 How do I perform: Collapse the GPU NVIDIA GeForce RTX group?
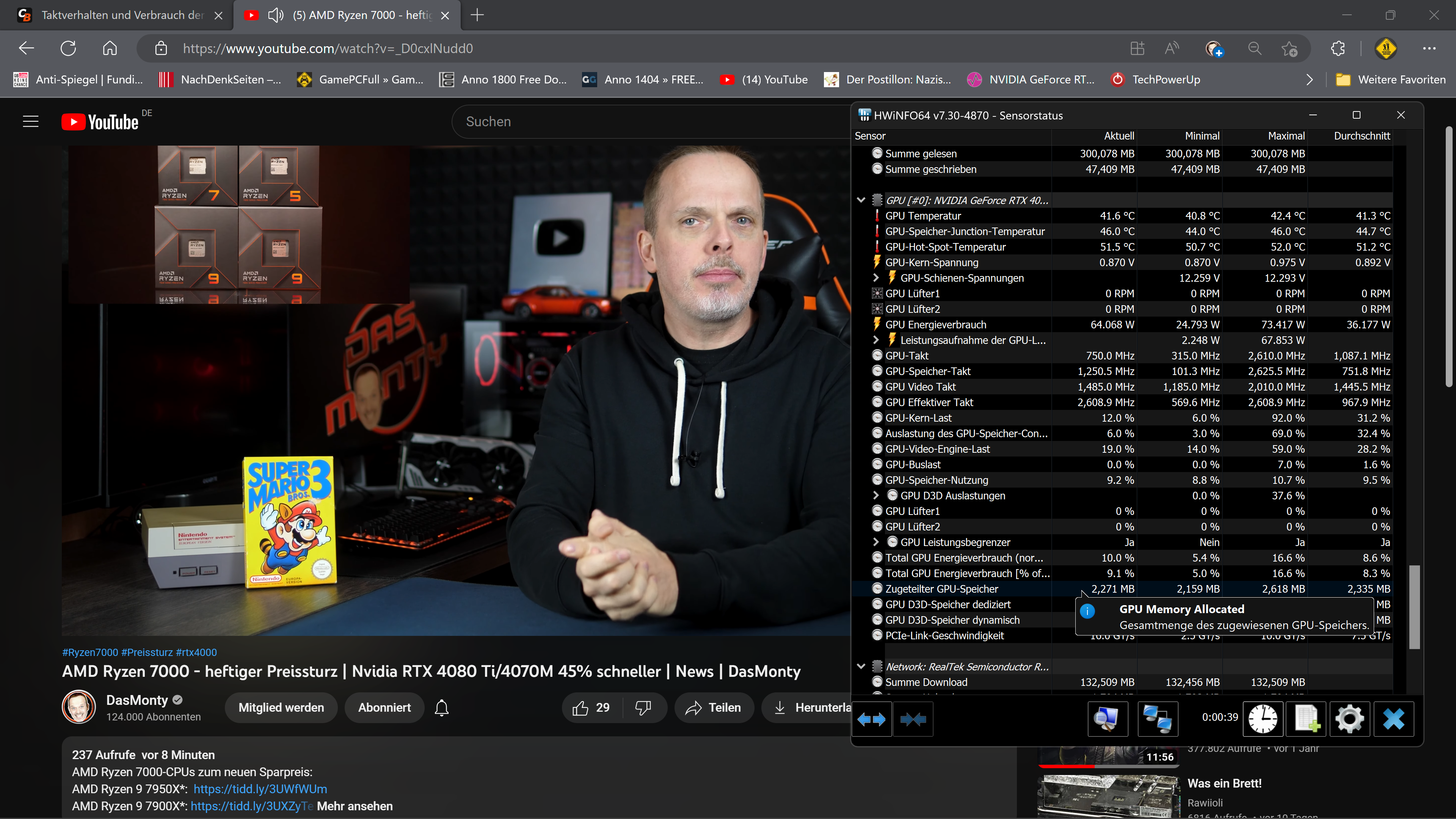pyautogui.click(x=861, y=200)
